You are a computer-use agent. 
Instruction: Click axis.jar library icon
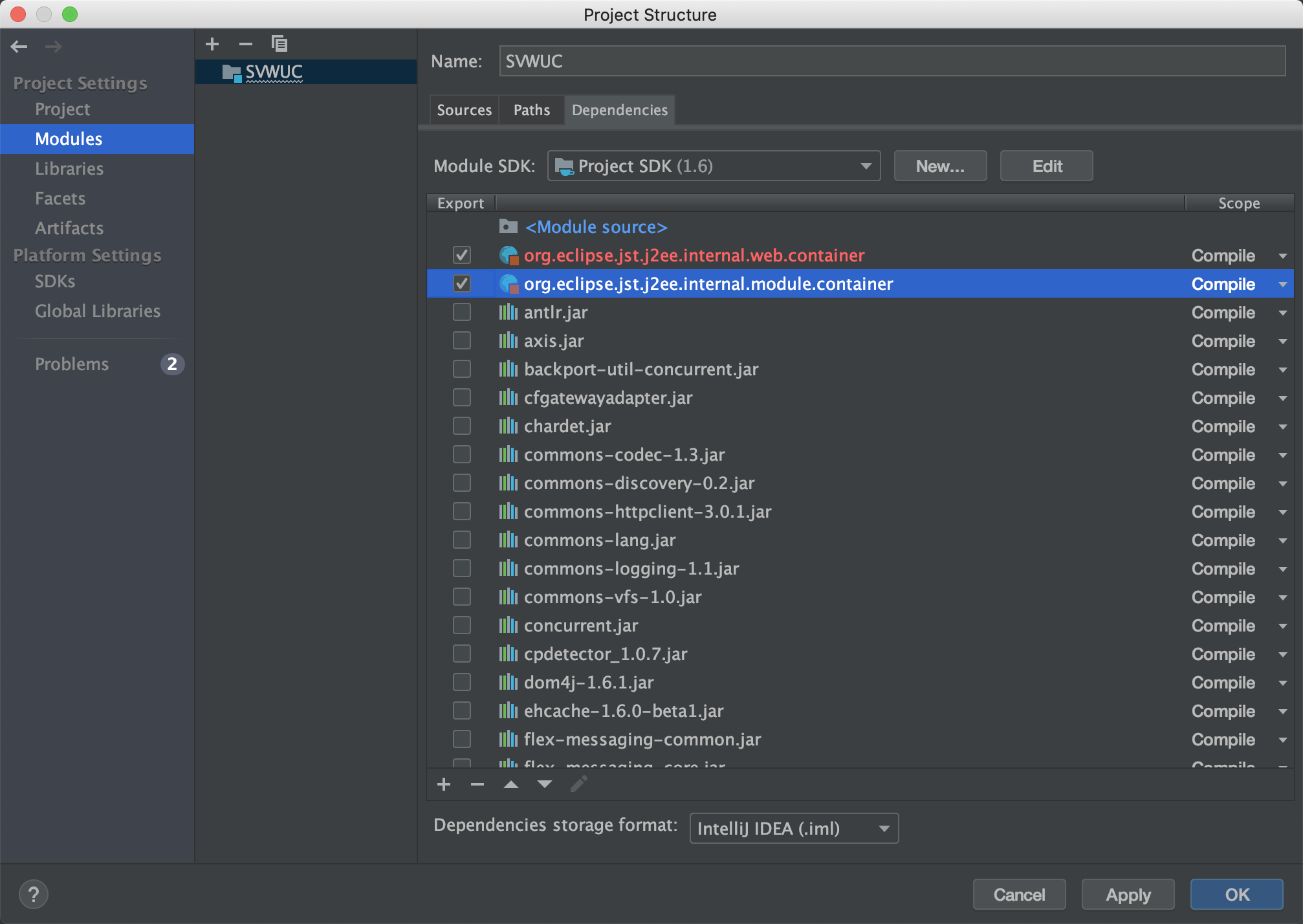[509, 341]
